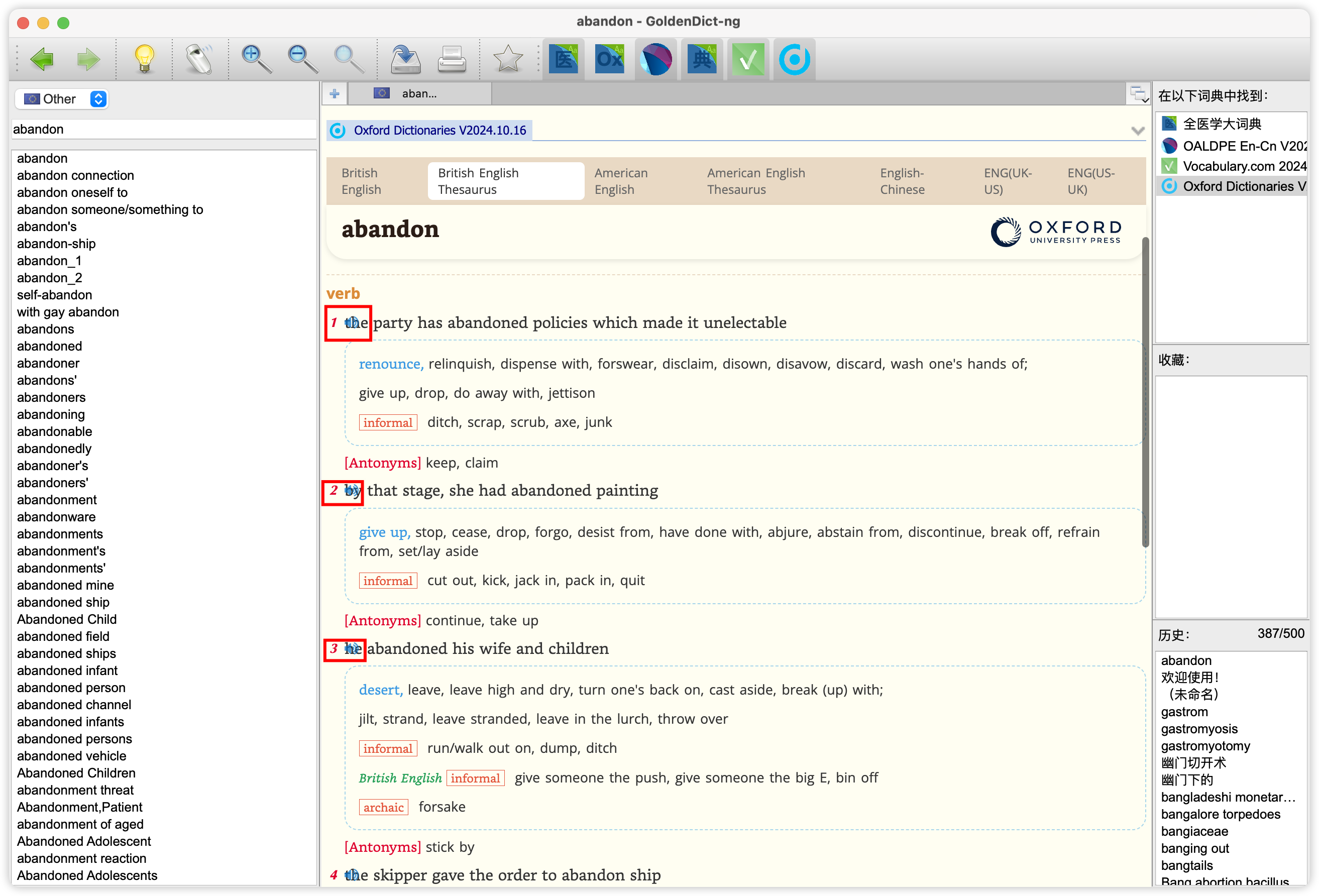Open the tab list dropdown button
1319x896 pixels.
pos(1138,94)
